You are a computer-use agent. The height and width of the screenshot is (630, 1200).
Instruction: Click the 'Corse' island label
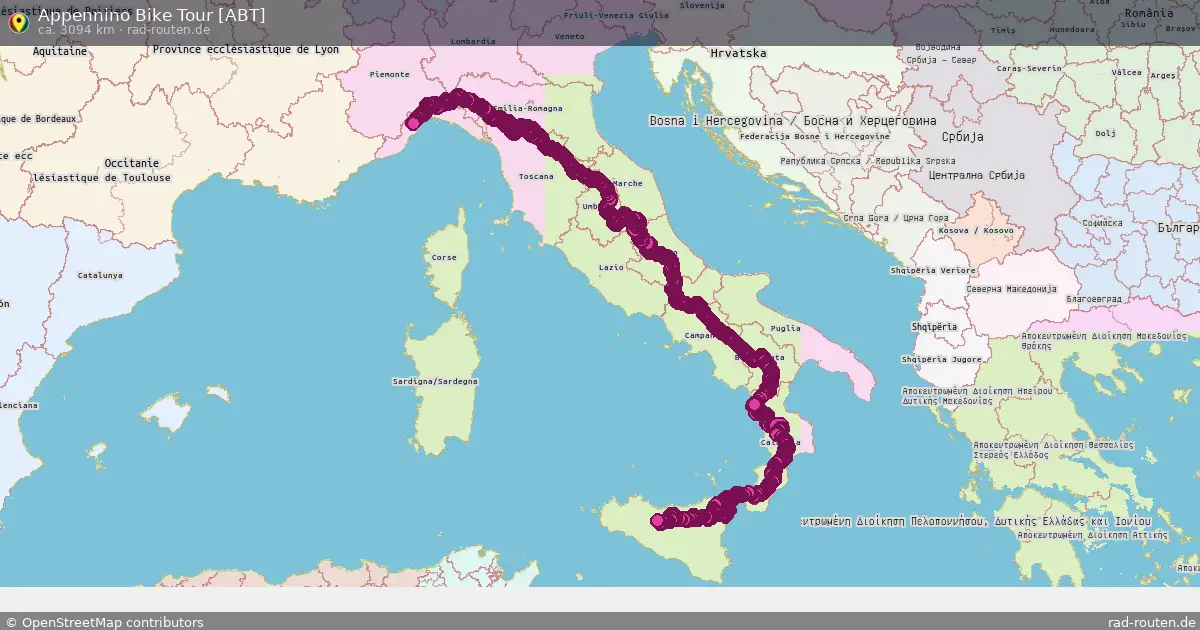(443, 257)
